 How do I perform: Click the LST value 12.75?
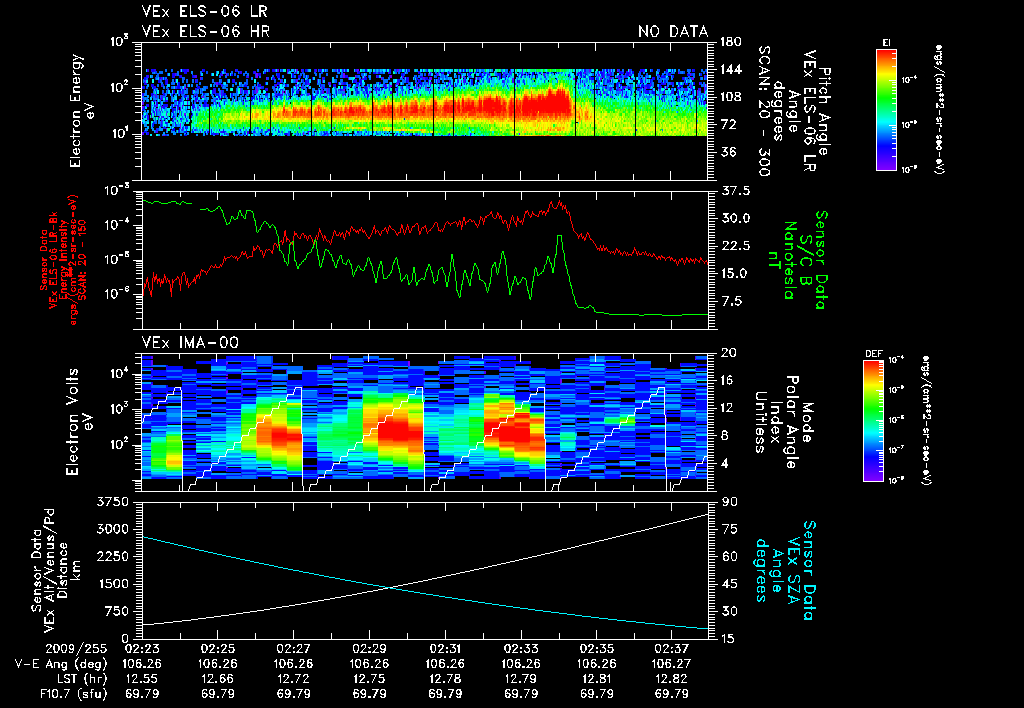(369, 679)
